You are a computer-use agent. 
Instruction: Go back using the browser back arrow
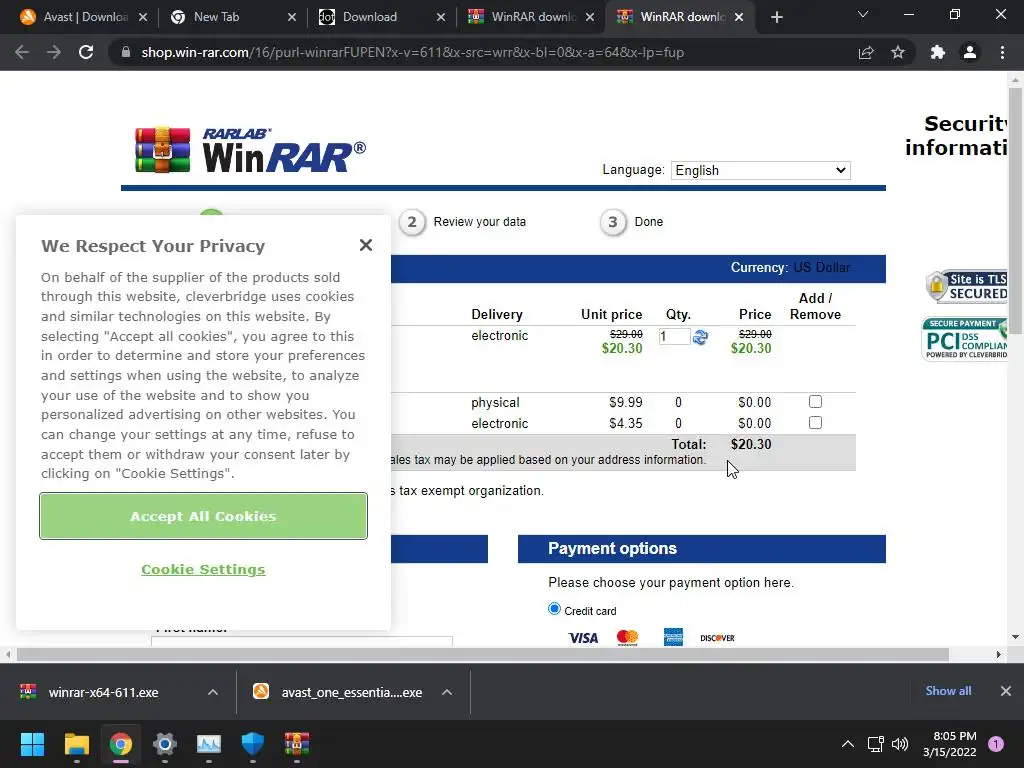click(x=22, y=52)
